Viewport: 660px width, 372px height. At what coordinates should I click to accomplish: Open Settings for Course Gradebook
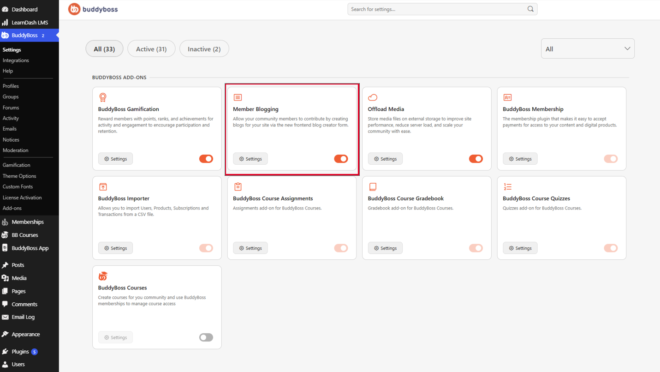(386, 248)
